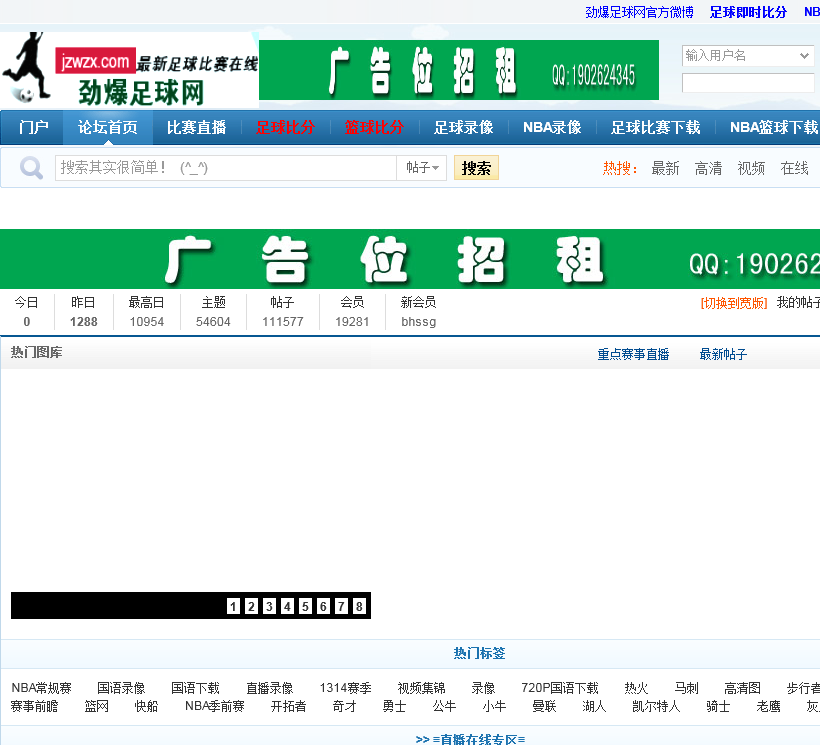
Task: Open the 快船 tag
Action: (146, 706)
